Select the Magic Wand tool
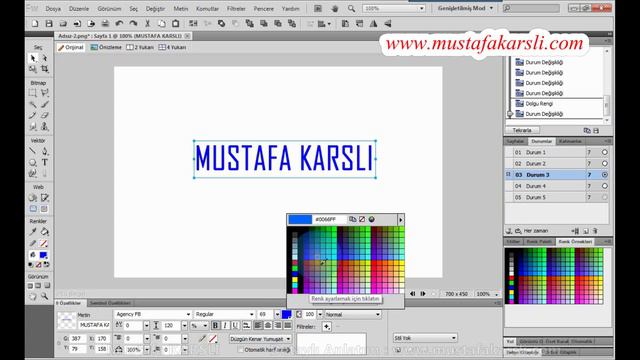 [33, 104]
